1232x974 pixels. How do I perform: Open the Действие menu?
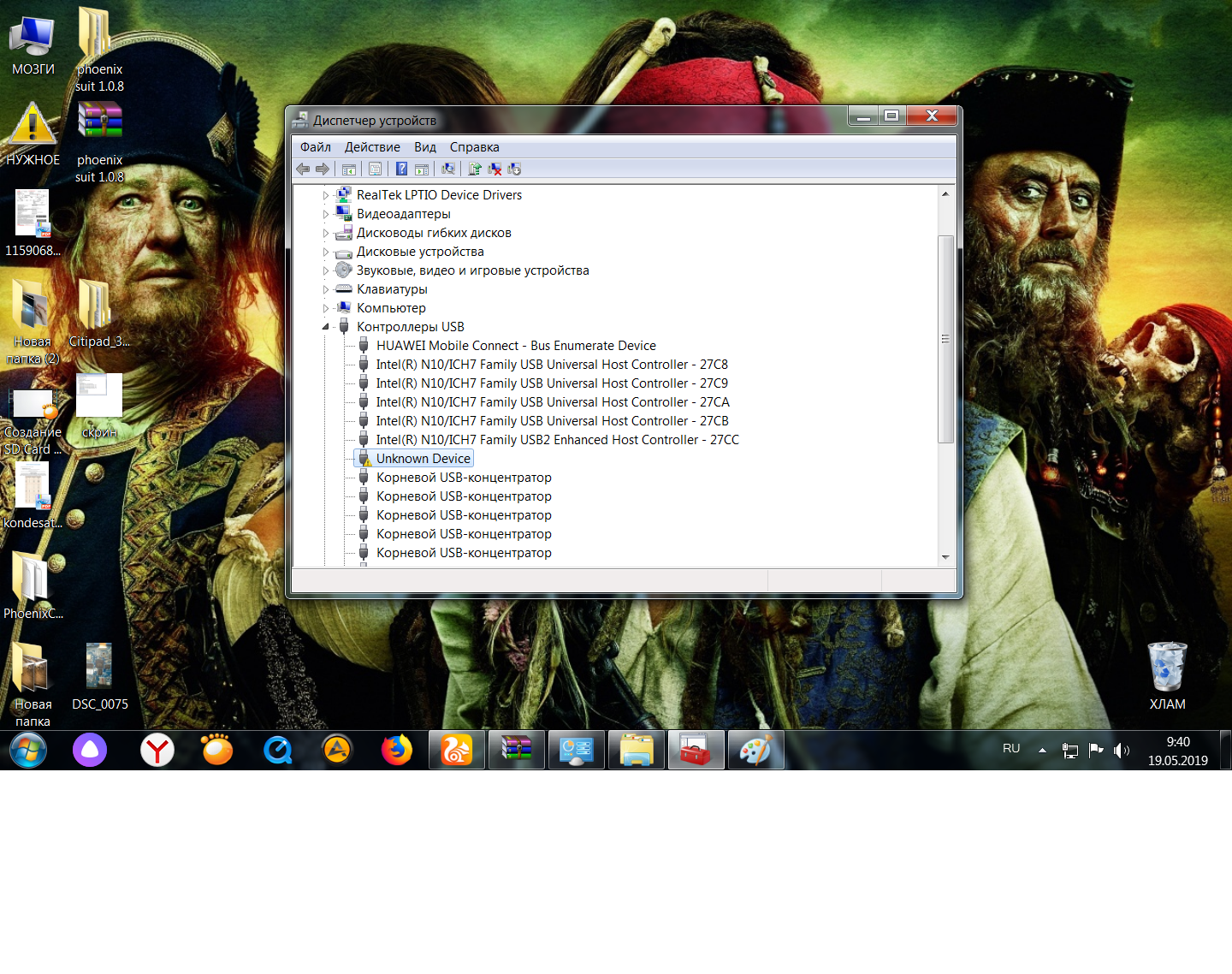(x=372, y=147)
